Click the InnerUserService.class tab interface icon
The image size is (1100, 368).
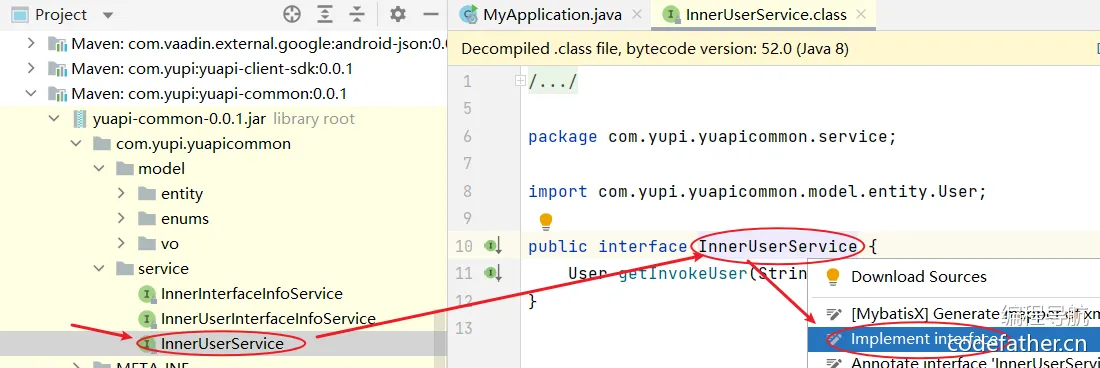tap(671, 15)
